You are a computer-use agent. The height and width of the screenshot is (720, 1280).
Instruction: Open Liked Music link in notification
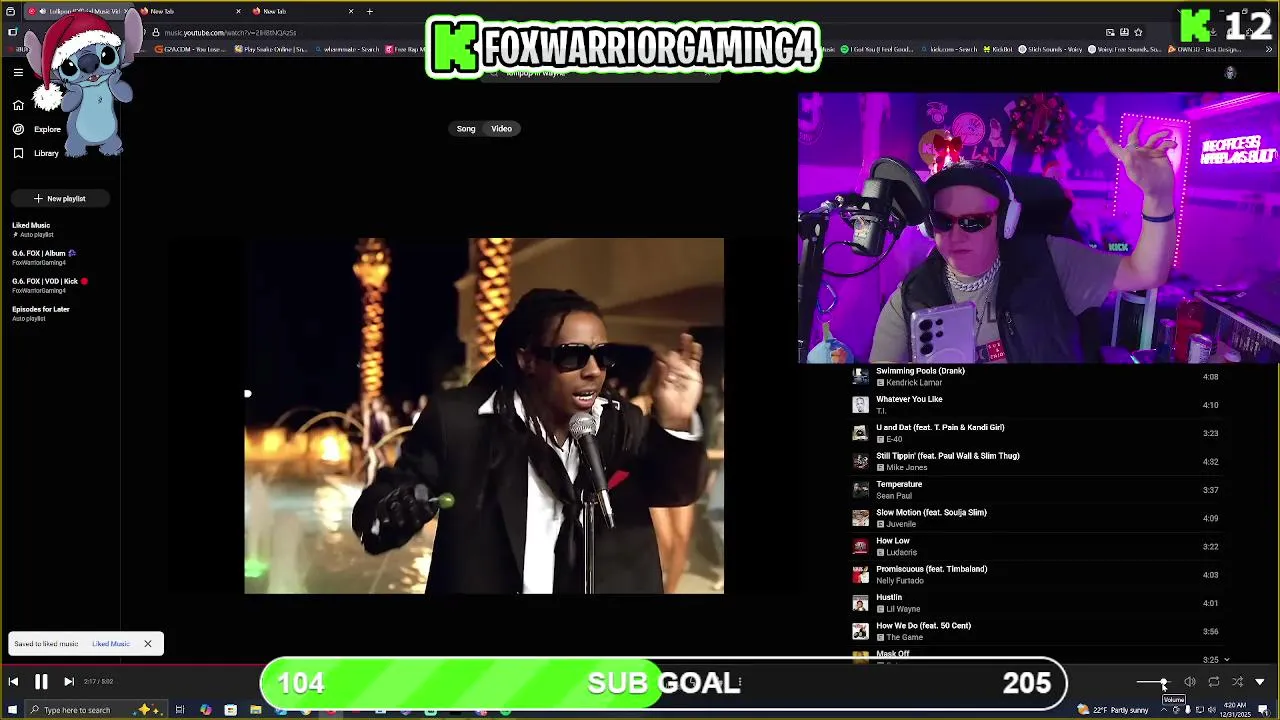111,644
